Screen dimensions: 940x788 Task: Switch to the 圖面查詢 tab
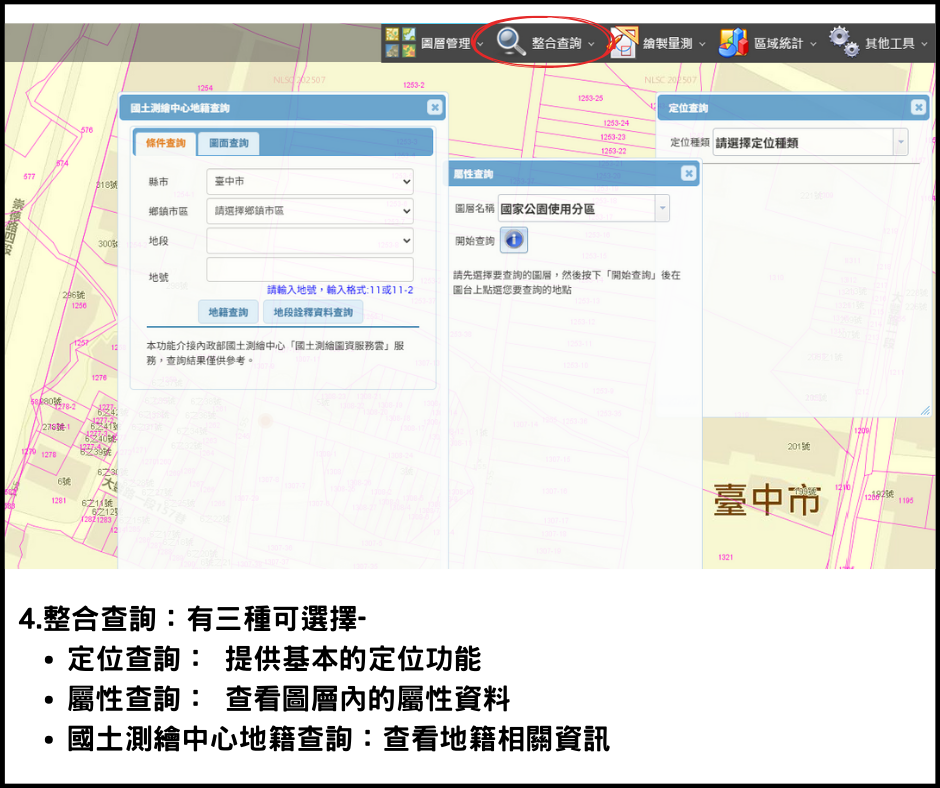tap(228, 144)
